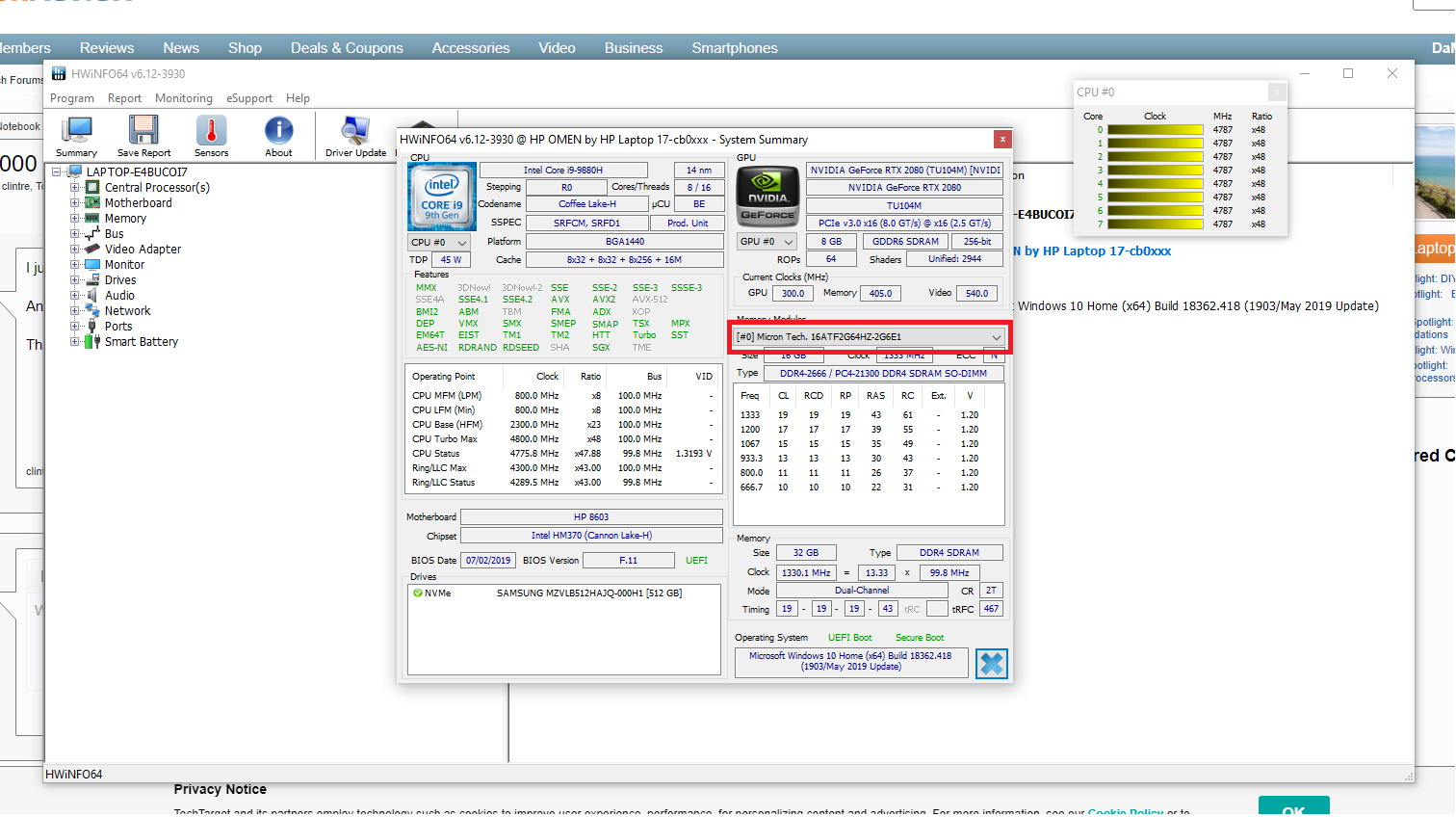
Task: Collapse the LAPTOP-E4BUCOI7 root node
Action: (x=57, y=172)
